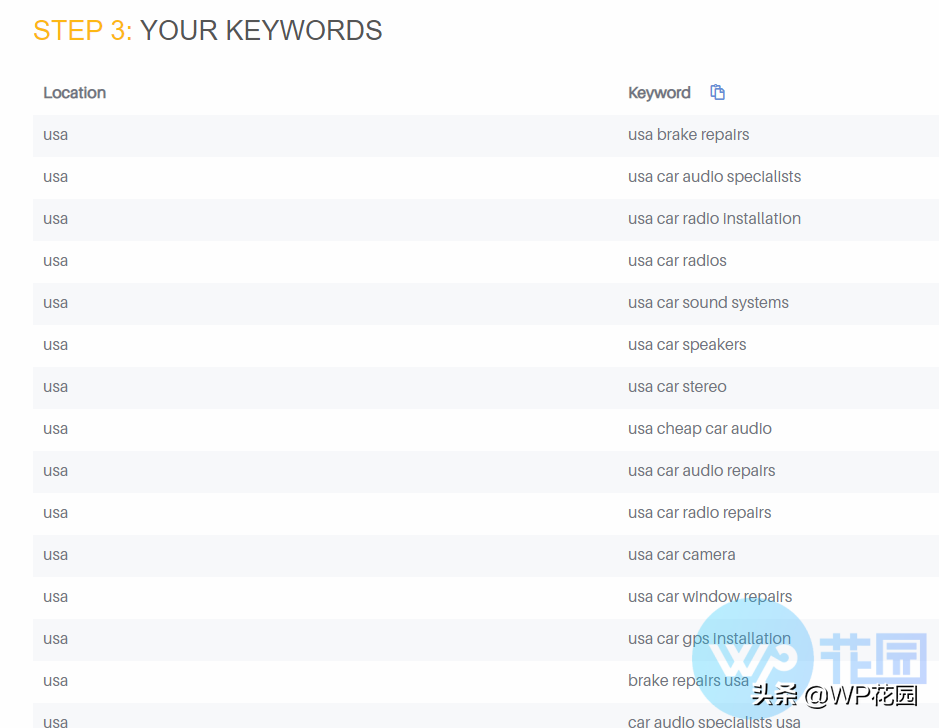The height and width of the screenshot is (728, 939).
Task: Select the 'usa car radios' keyword
Action: tap(677, 260)
